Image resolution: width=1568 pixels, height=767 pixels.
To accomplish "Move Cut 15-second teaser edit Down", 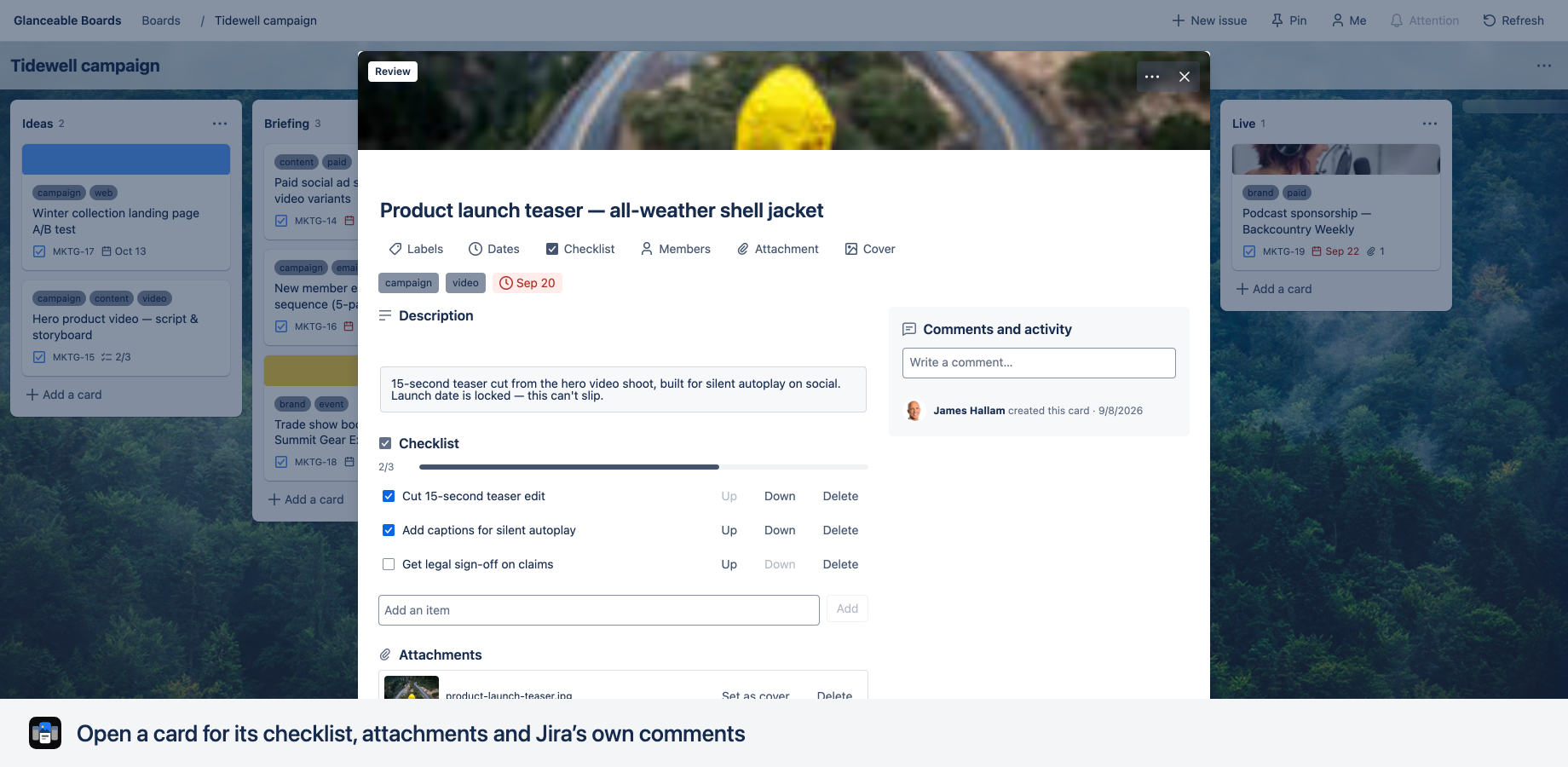I will (x=780, y=496).
